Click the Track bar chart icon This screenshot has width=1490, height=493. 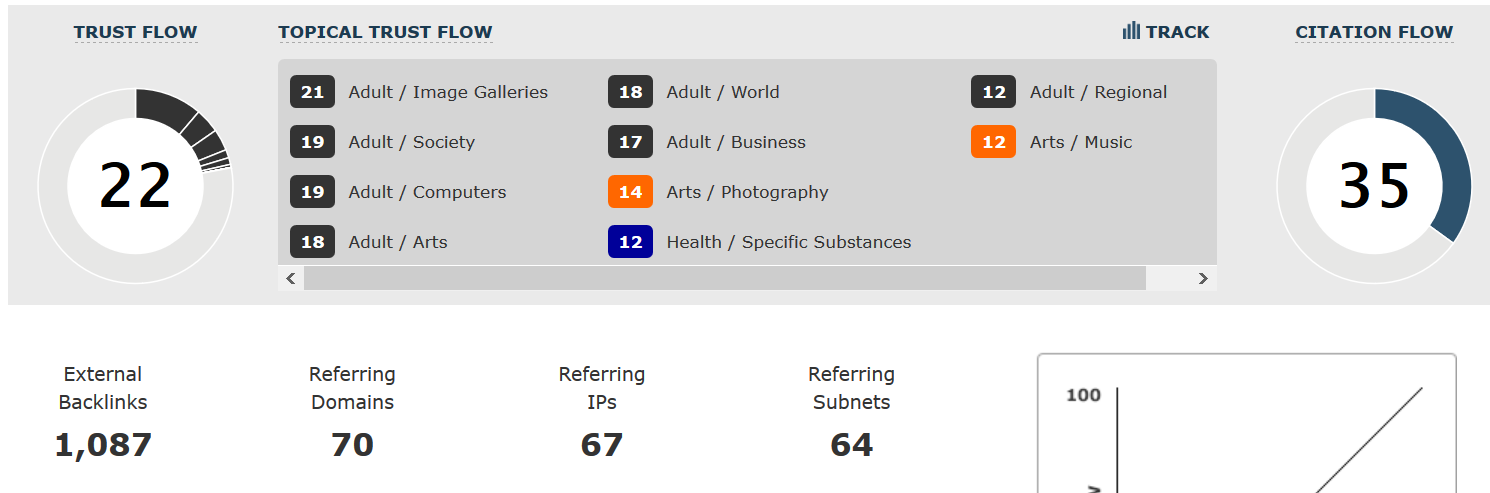[x=1131, y=32]
